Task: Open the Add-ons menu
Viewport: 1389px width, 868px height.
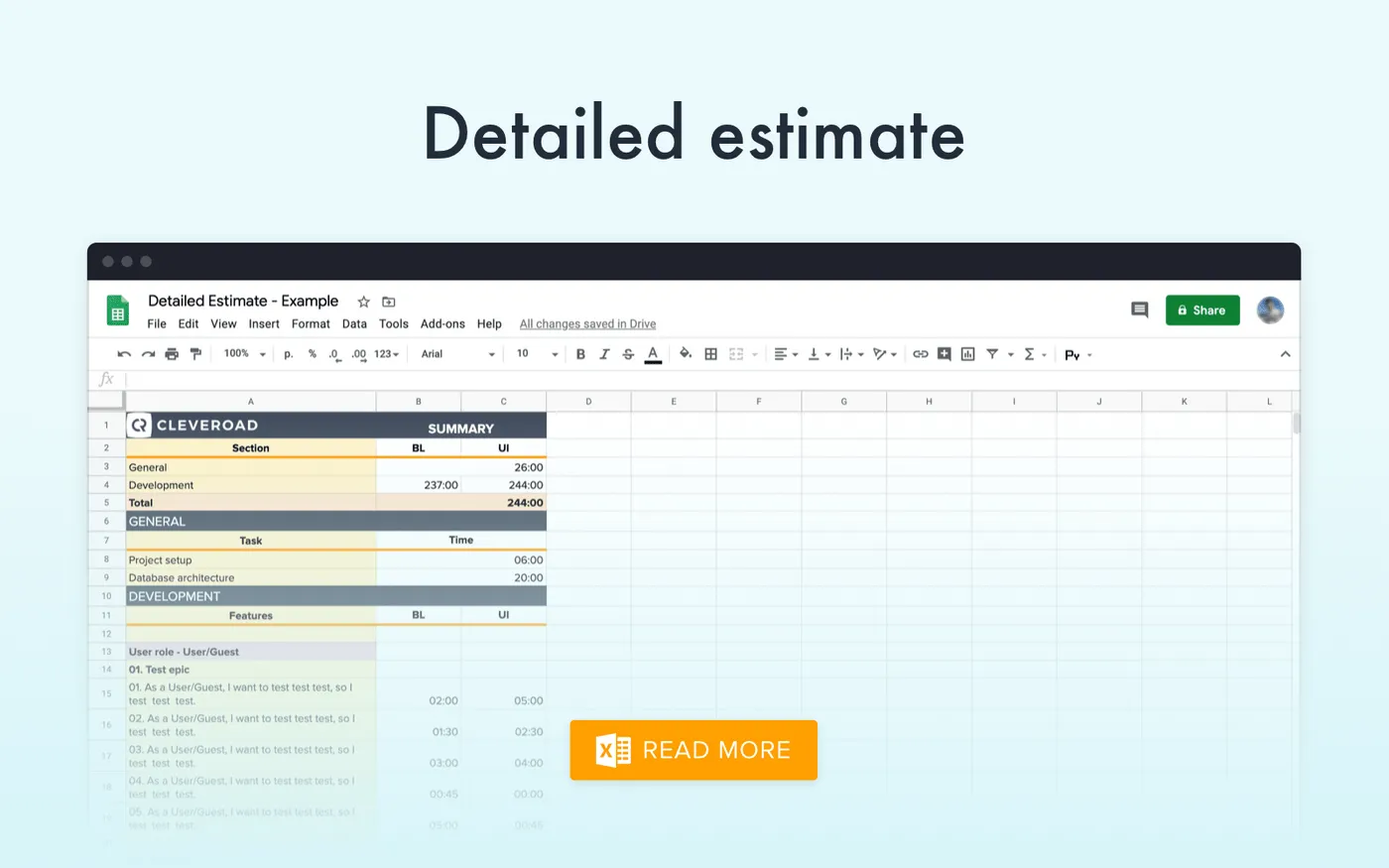Action: click(442, 324)
